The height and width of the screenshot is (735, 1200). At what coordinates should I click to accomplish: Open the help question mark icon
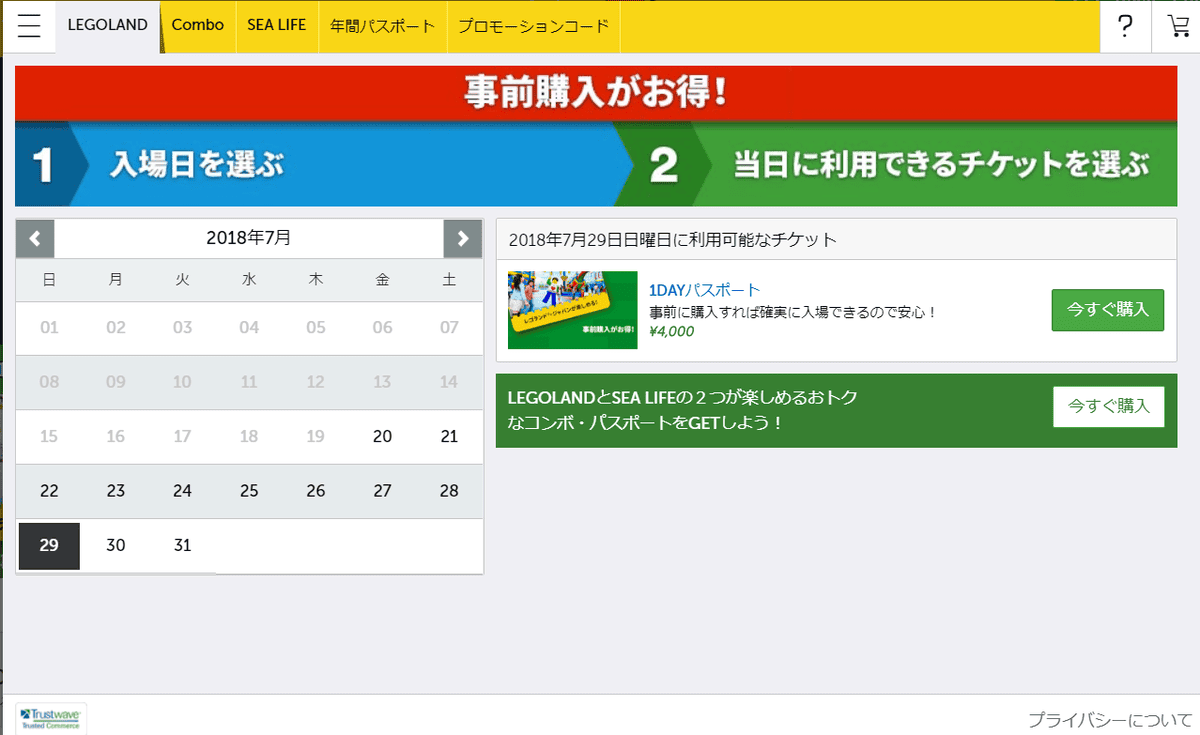1125,26
